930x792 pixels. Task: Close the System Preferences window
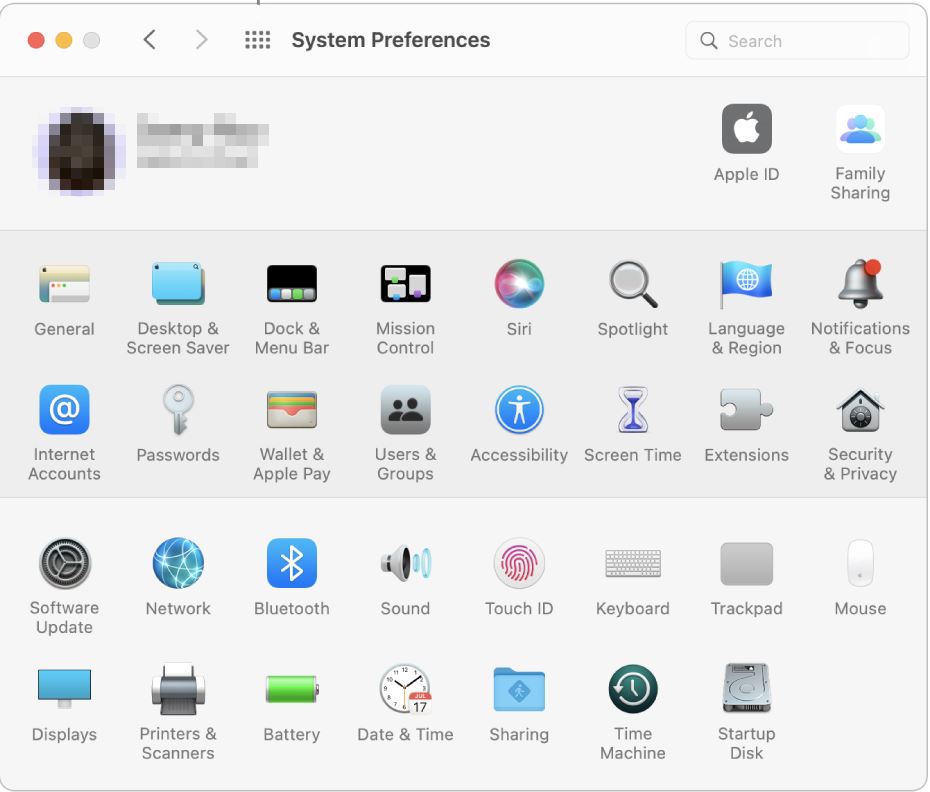[36, 40]
